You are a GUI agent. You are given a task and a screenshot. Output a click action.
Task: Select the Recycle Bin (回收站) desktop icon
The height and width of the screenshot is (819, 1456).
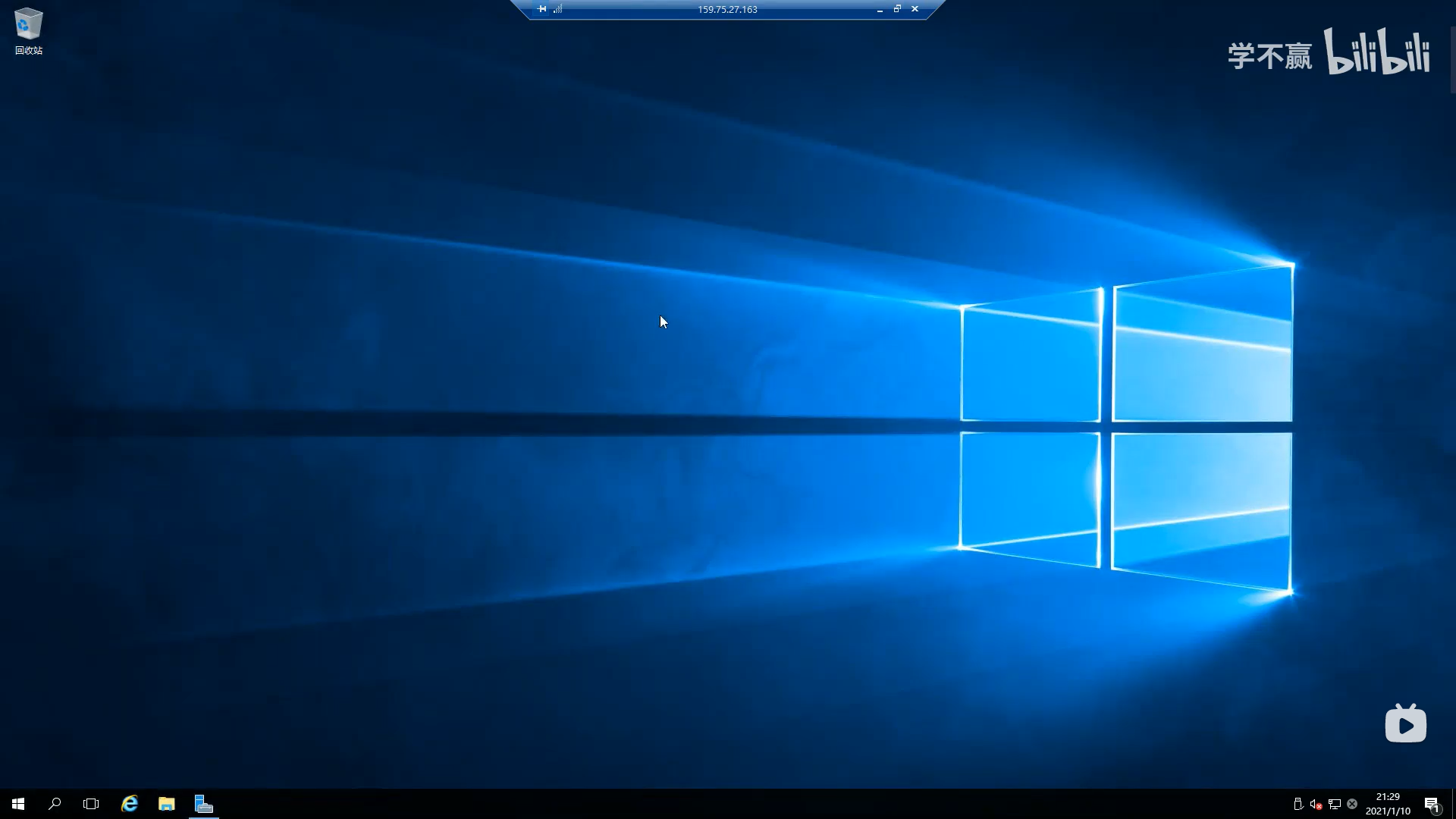(x=29, y=32)
